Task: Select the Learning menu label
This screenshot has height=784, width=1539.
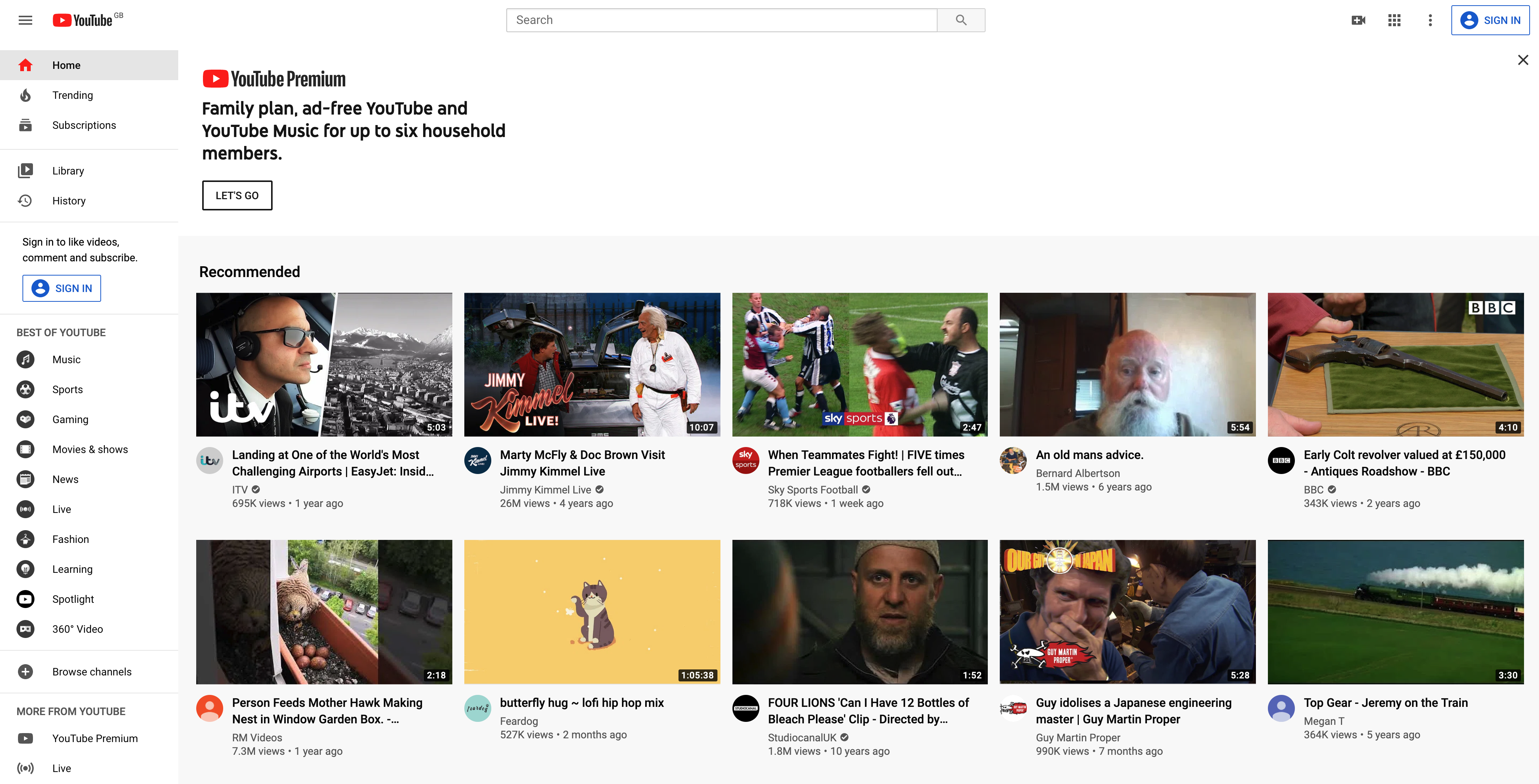Action: tap(72, 569)
